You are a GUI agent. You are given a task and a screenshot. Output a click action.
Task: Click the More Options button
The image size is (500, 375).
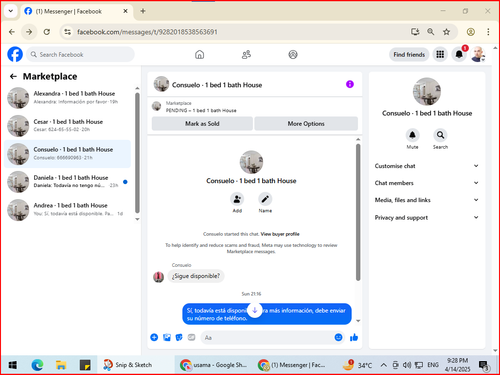tap(306, 124)
